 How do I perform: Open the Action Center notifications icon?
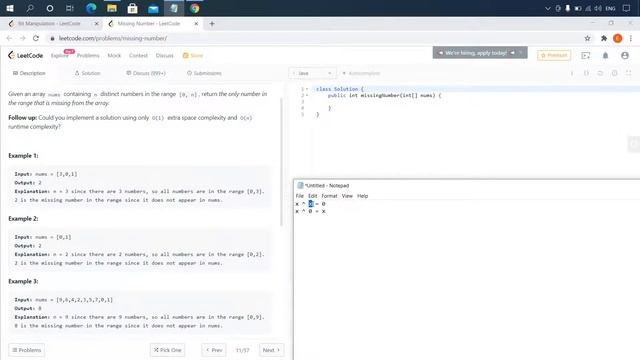click(x=626, y=8)
